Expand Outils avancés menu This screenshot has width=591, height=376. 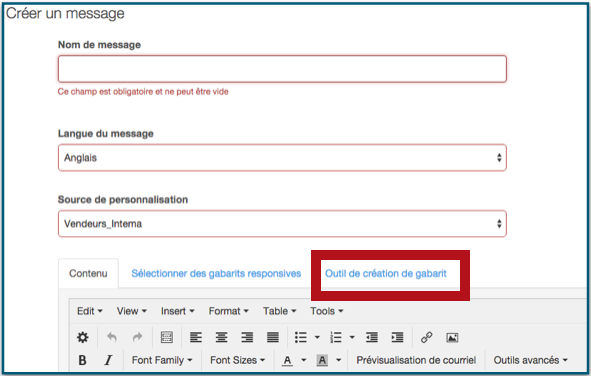coord(531,361)
